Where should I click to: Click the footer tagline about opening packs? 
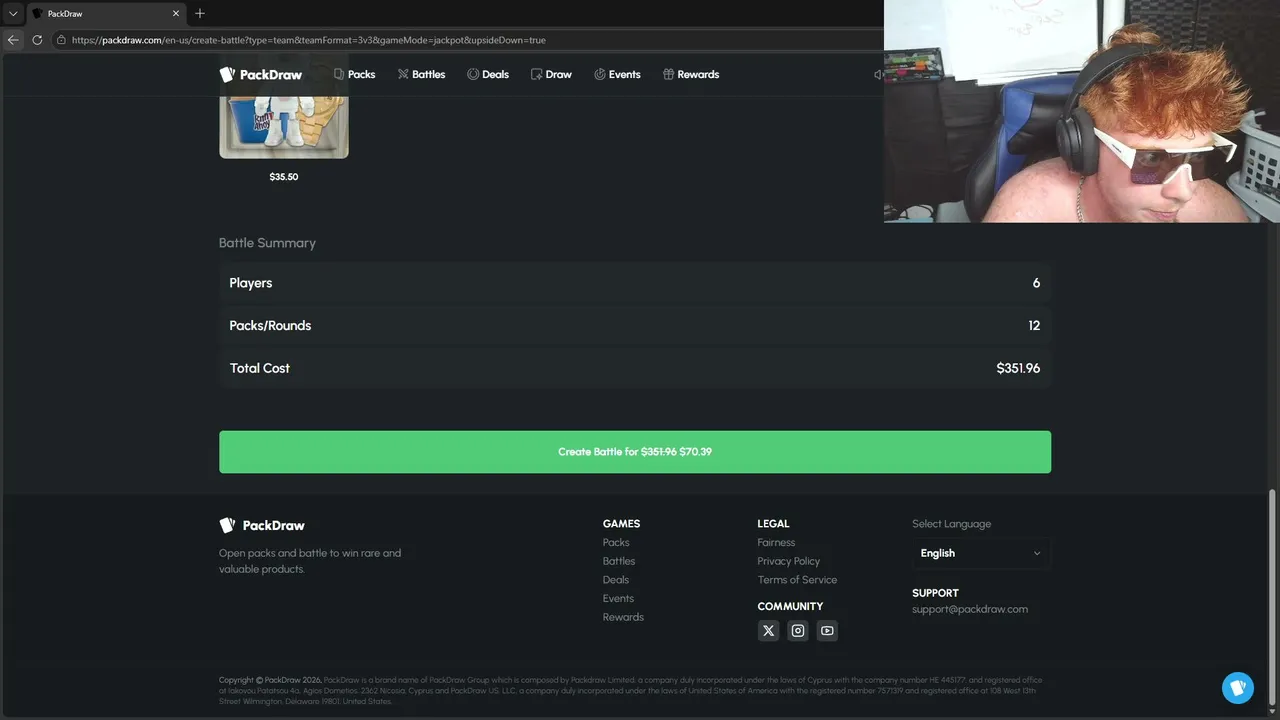[310, 561]
